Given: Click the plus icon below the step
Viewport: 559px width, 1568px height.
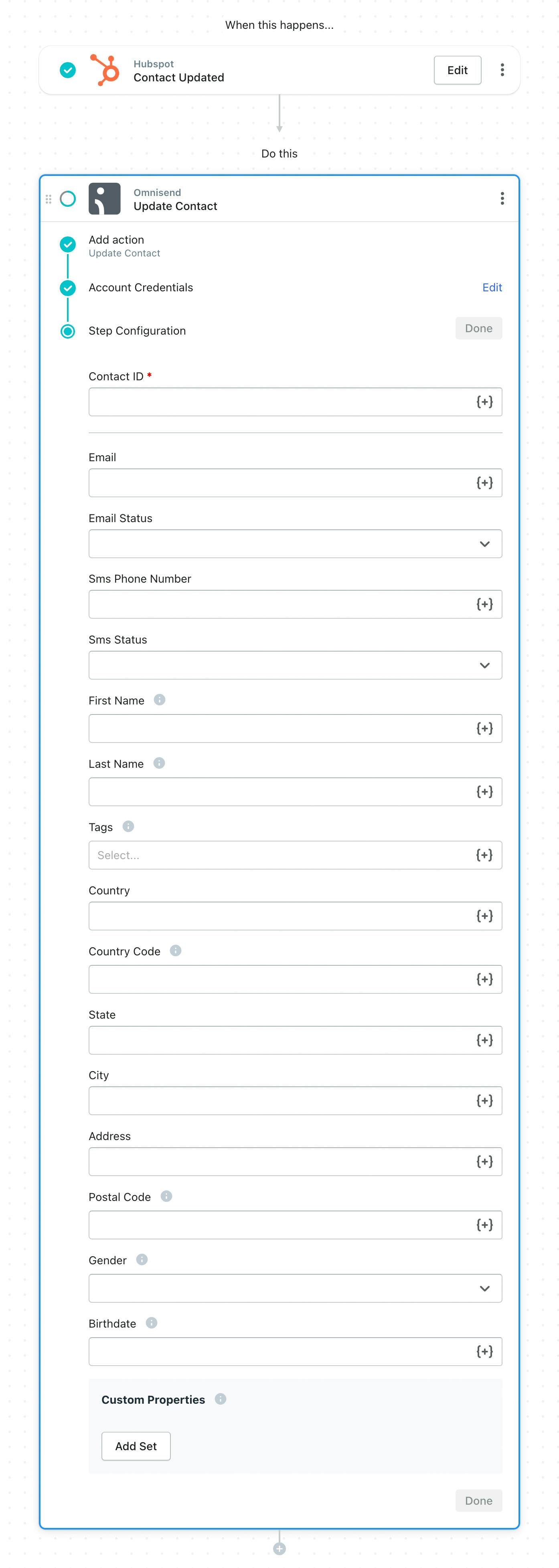Looking at the screenshot, I should pyautogui.click(x=279, y=1548).
